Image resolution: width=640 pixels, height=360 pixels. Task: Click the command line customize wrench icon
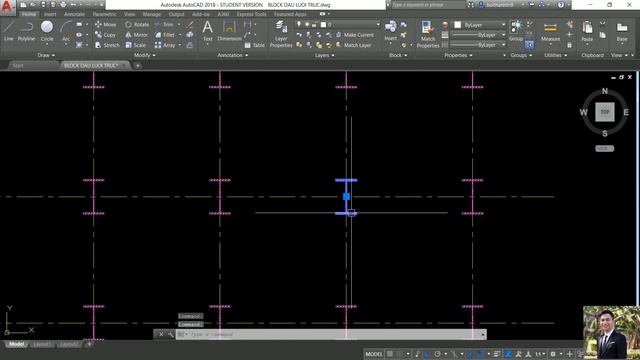[x=171, y=334]
